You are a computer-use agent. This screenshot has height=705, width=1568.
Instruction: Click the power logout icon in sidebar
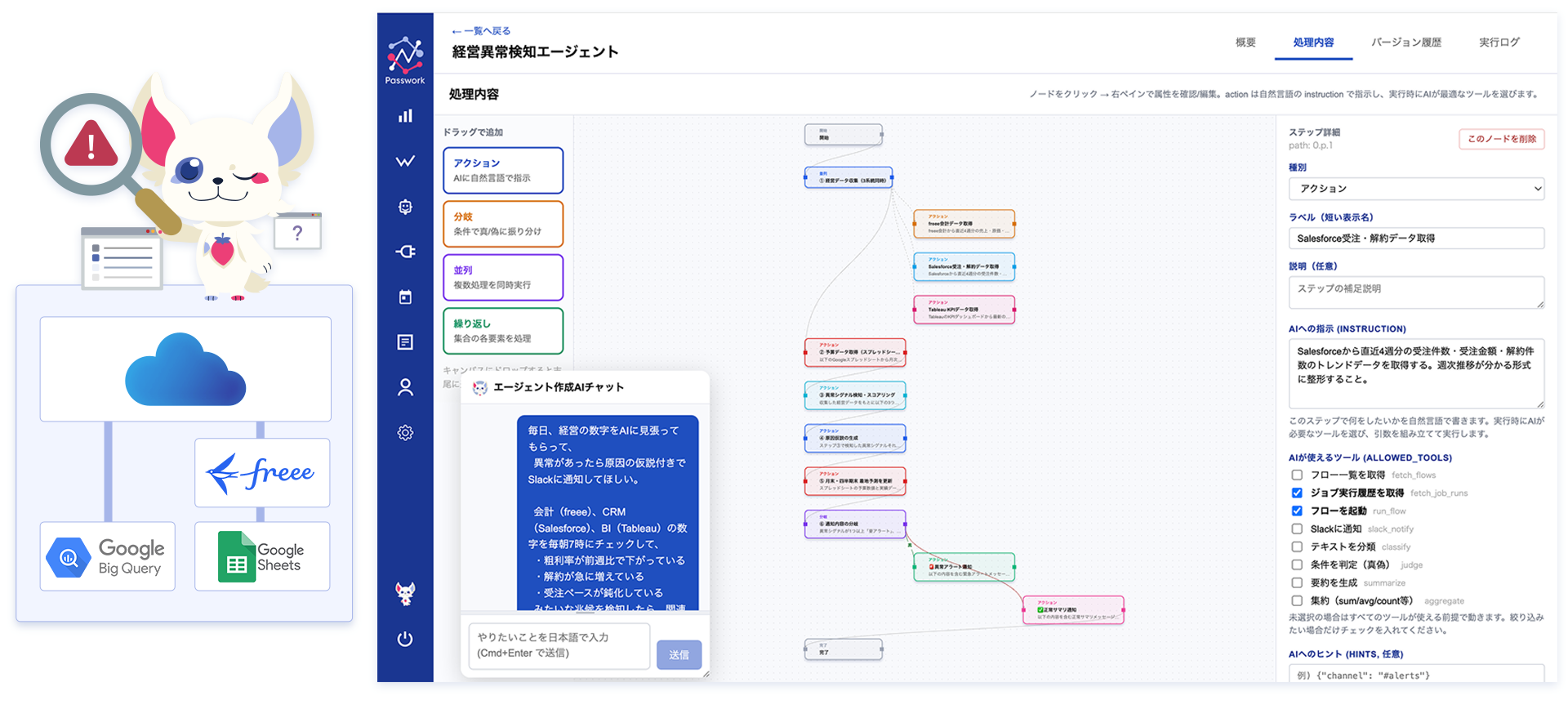click(x=405, y=639)
